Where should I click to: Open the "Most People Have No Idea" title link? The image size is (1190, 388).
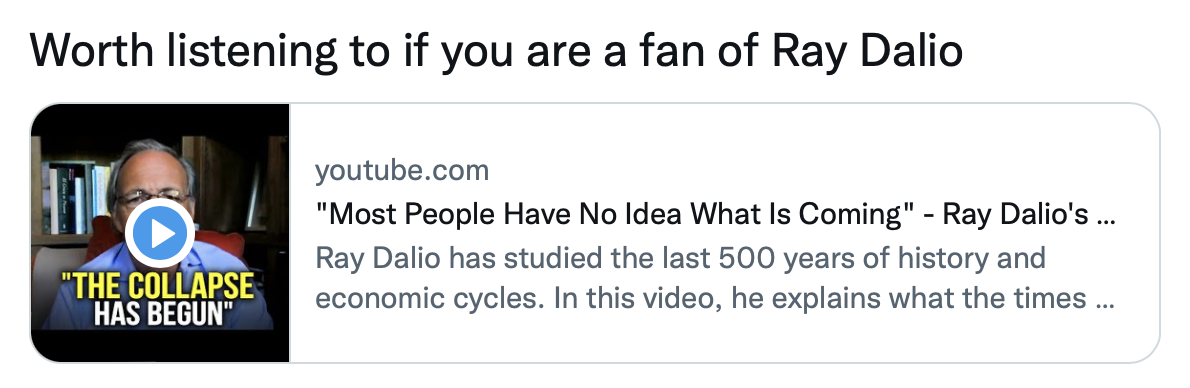coord(714,215)
